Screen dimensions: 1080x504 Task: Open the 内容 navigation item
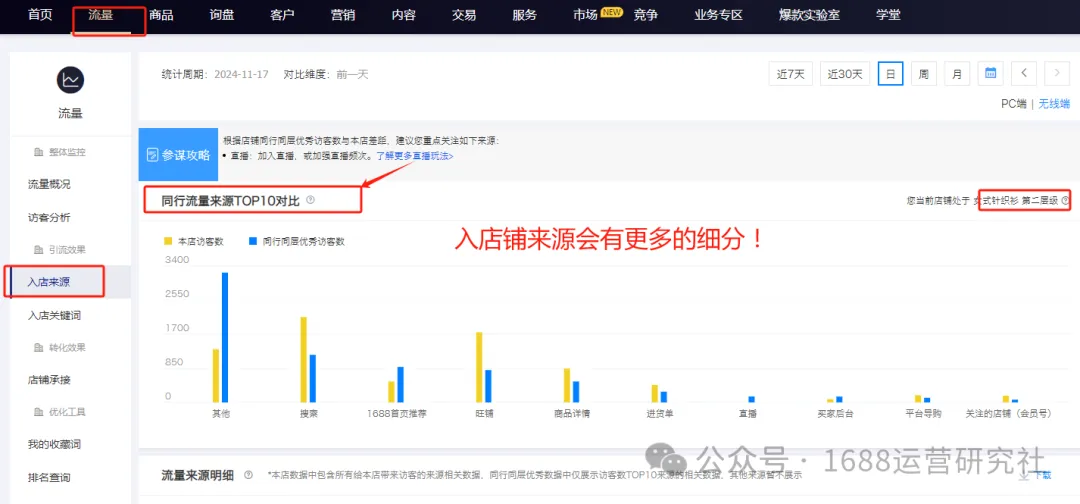pos(404,14)
